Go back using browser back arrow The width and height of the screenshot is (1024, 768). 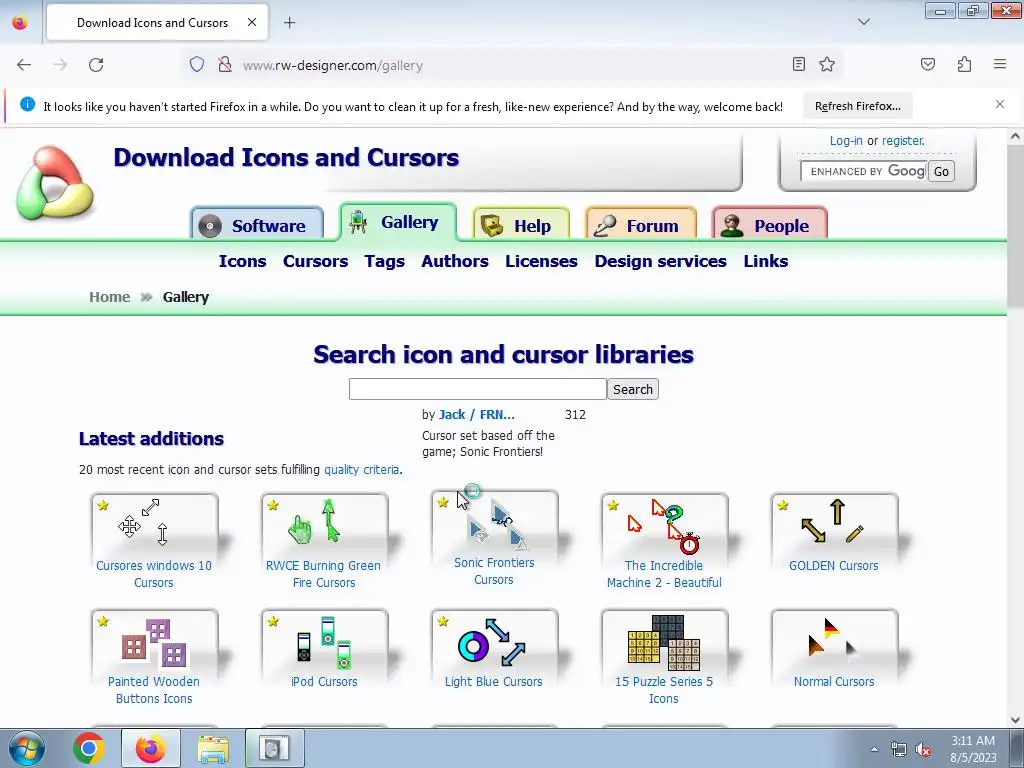click(24, 65)
